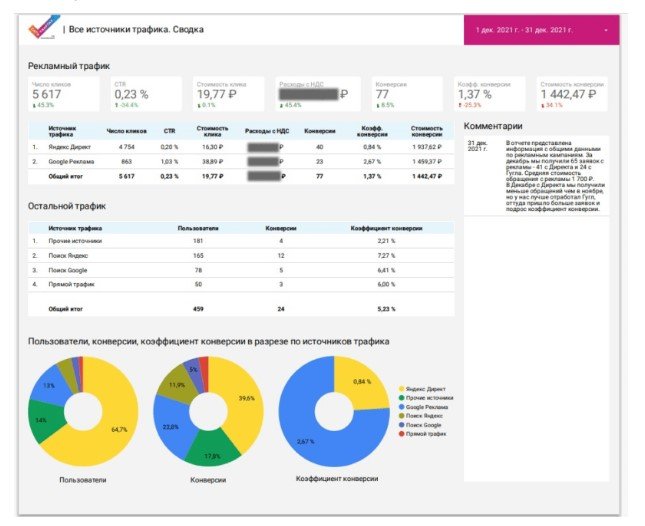Click the comment text in Комментарии panel

[x=555, y=176]
